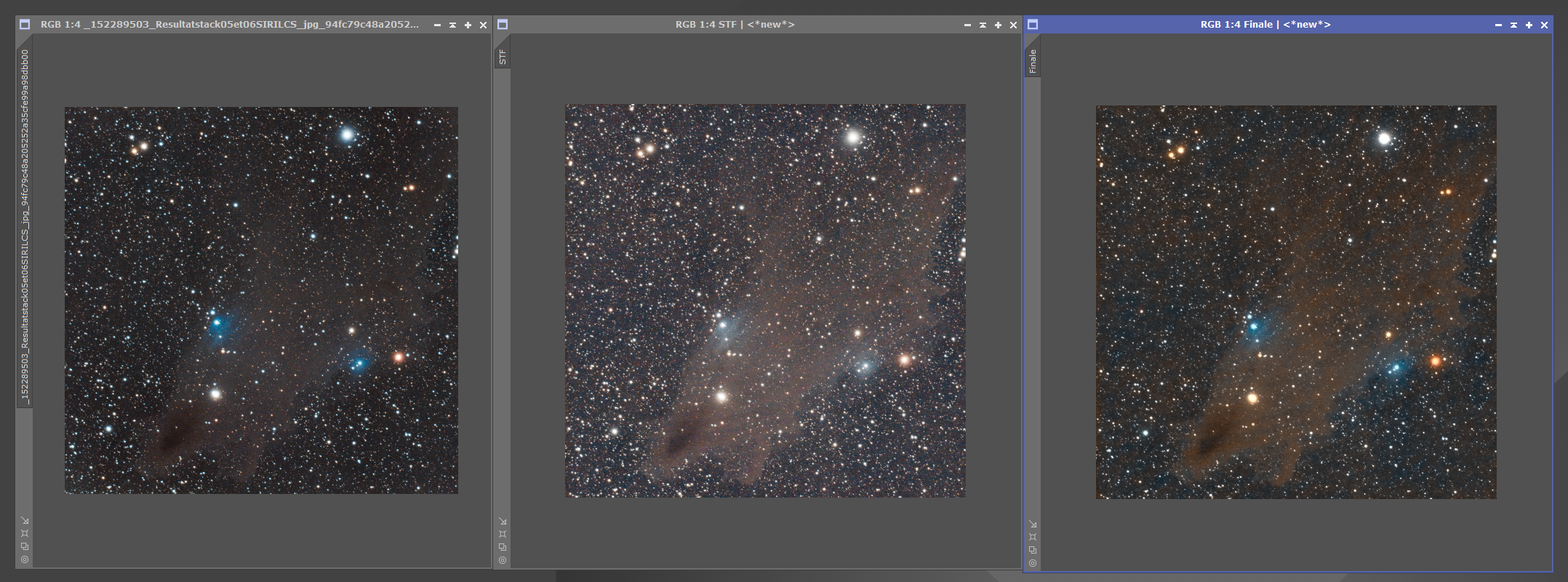This screenshot has width=1568, height=582.
Task: Iconize the STF window with the dash button
Action: (x=967, y=25)
